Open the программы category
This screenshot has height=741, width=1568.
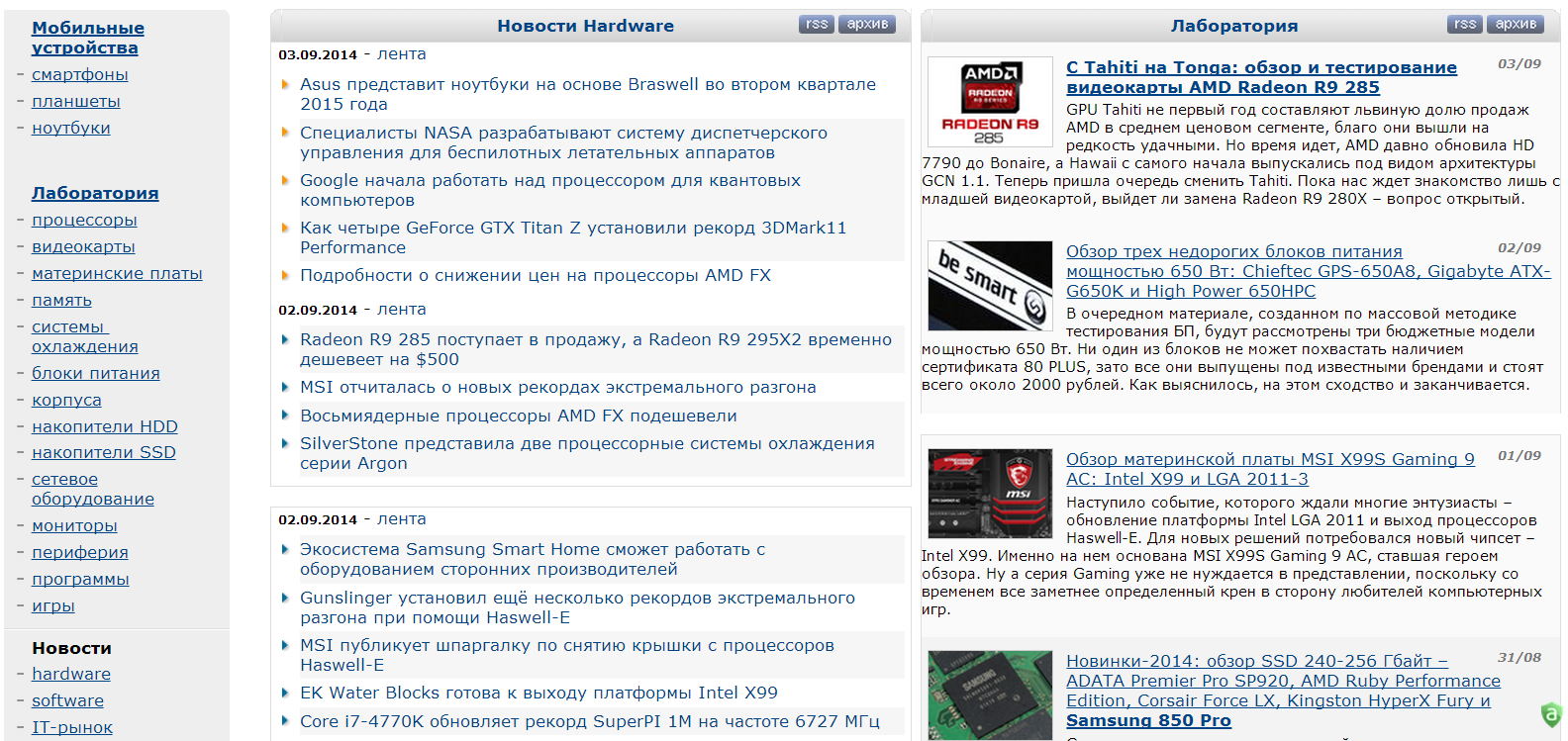[80, 579]
